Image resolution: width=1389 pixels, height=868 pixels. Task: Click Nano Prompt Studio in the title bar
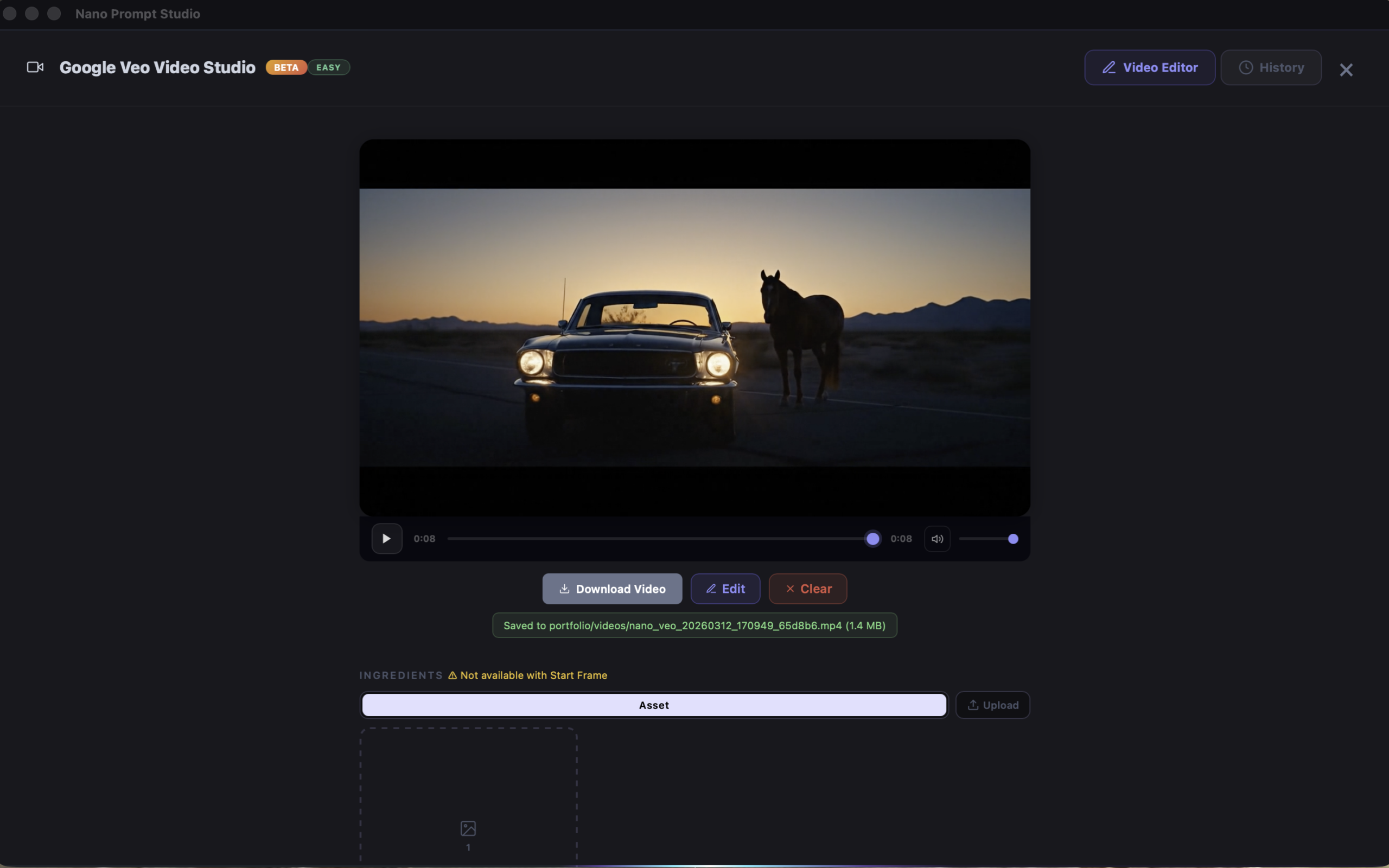click(138, 13)
